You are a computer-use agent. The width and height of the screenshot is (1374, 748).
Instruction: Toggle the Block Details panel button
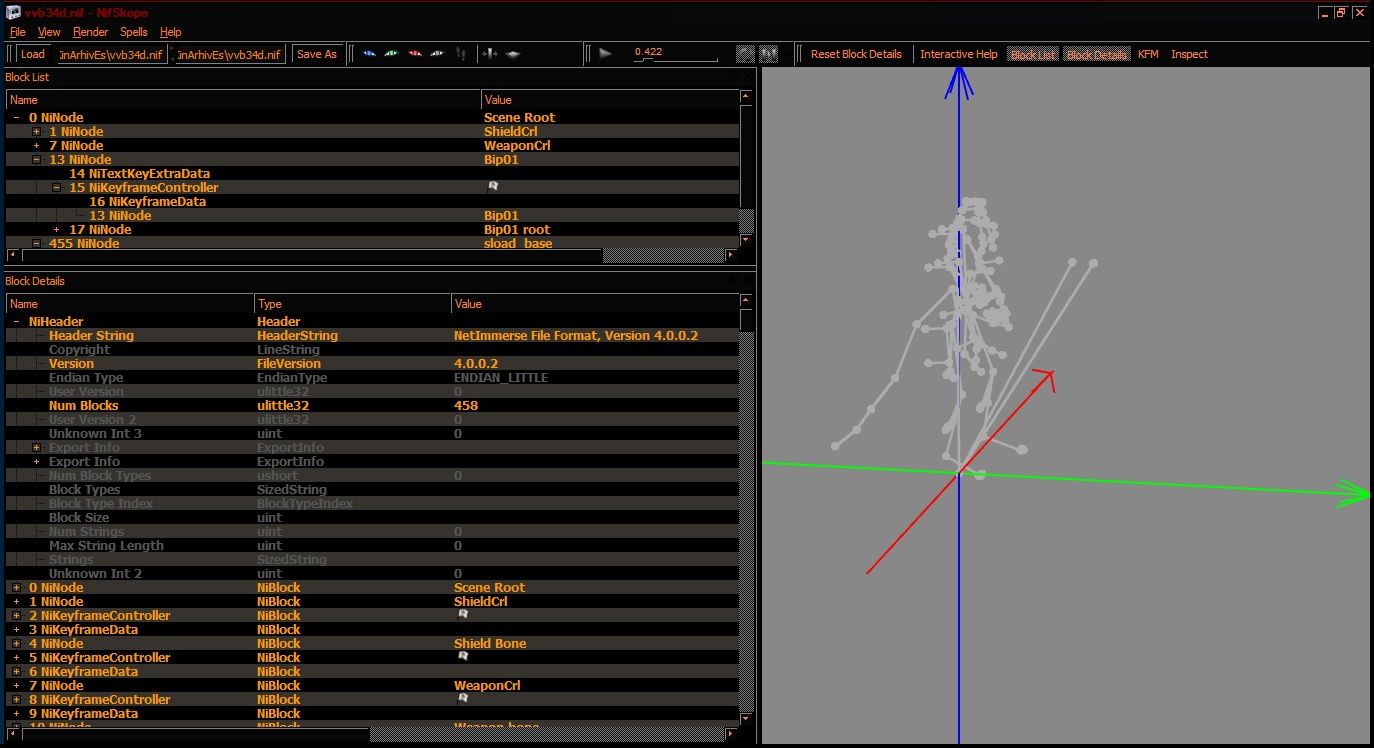coord(1097,55)
